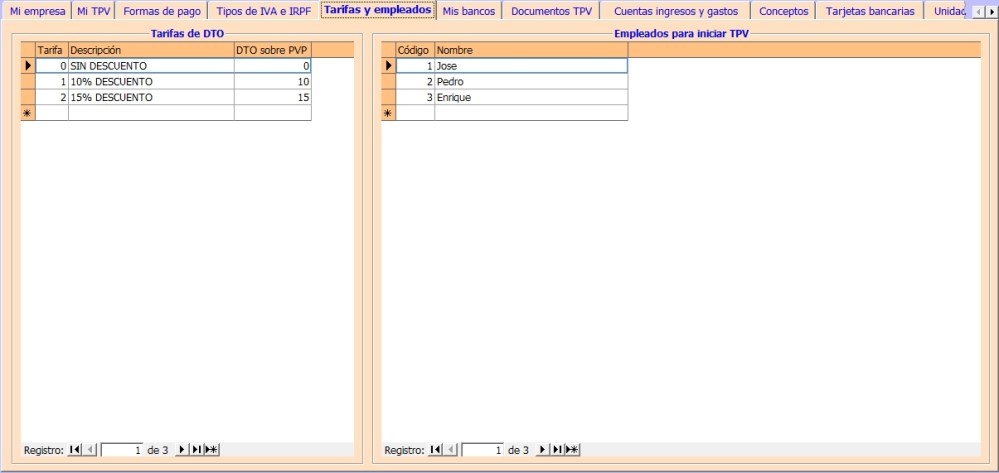
Task: Add new employee record via navigator button
Action: [x=571, y=450]
